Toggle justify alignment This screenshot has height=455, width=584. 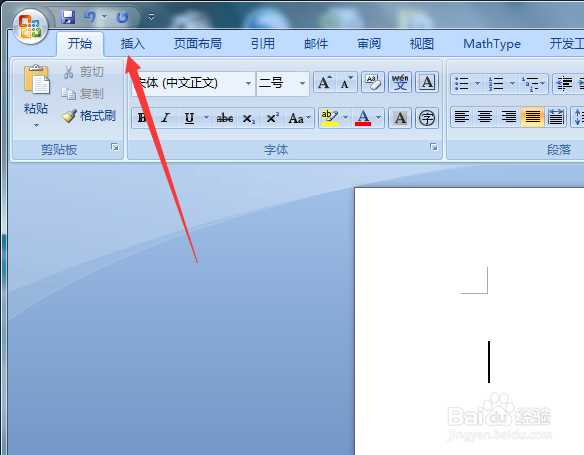coord(533,117)
